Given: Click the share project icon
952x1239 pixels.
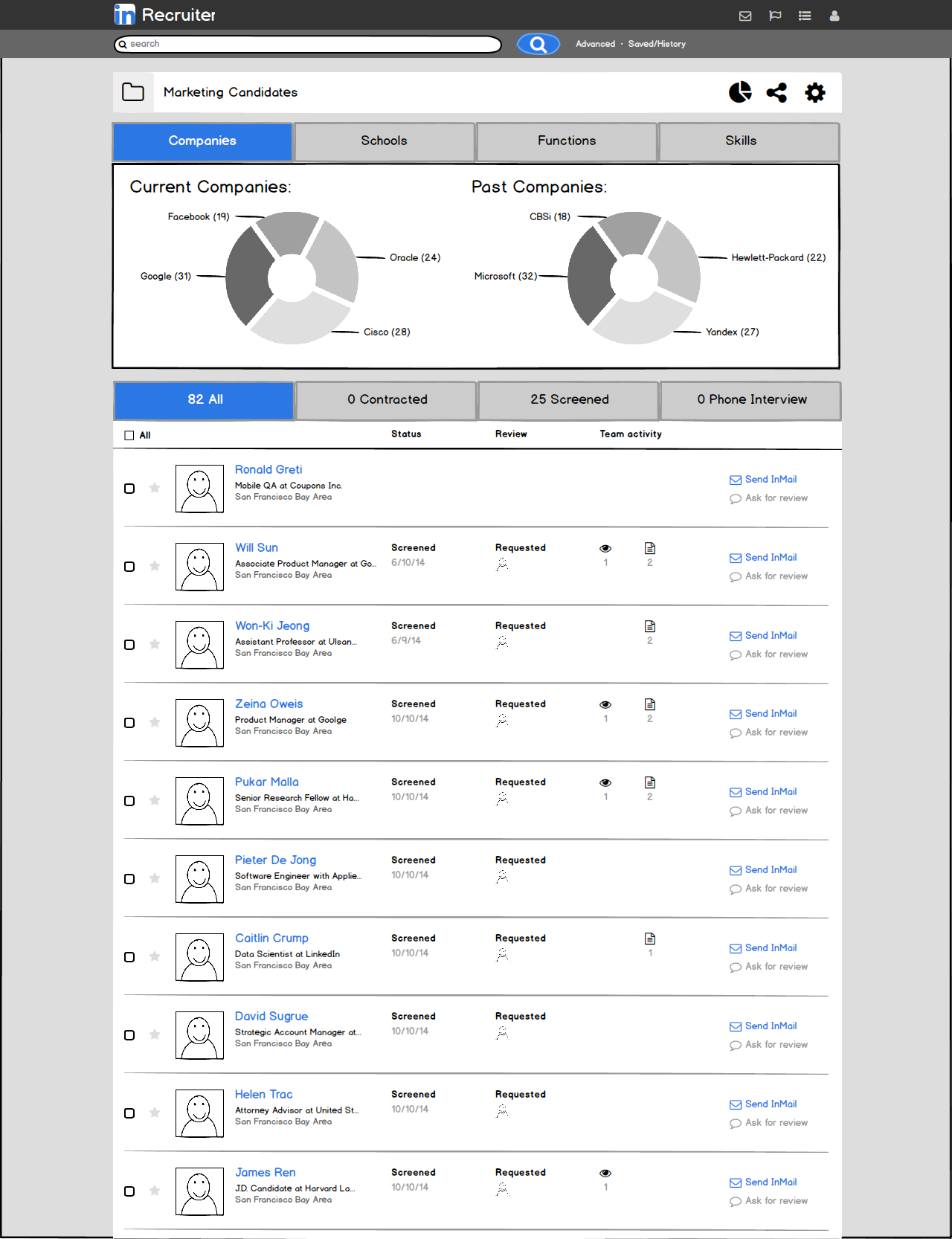Looking at the screenshot, I should click(776, 92).
